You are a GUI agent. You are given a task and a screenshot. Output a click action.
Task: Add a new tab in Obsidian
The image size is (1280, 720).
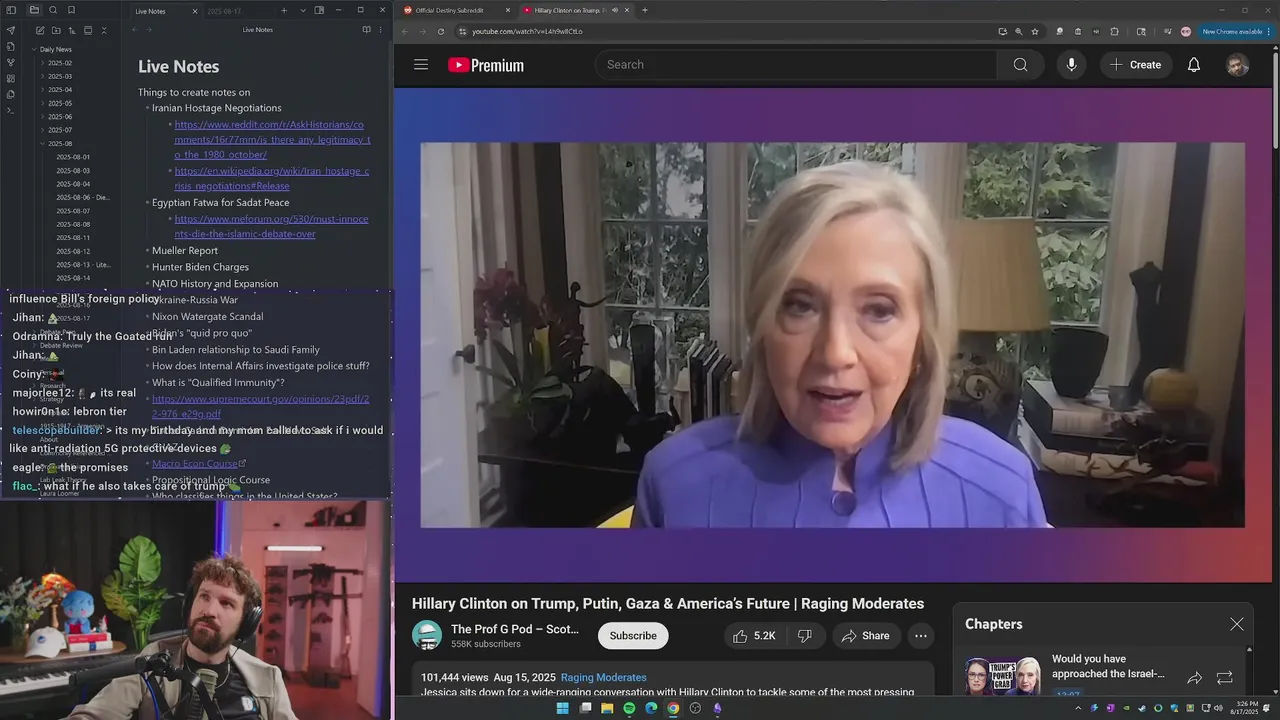(284, 11)
